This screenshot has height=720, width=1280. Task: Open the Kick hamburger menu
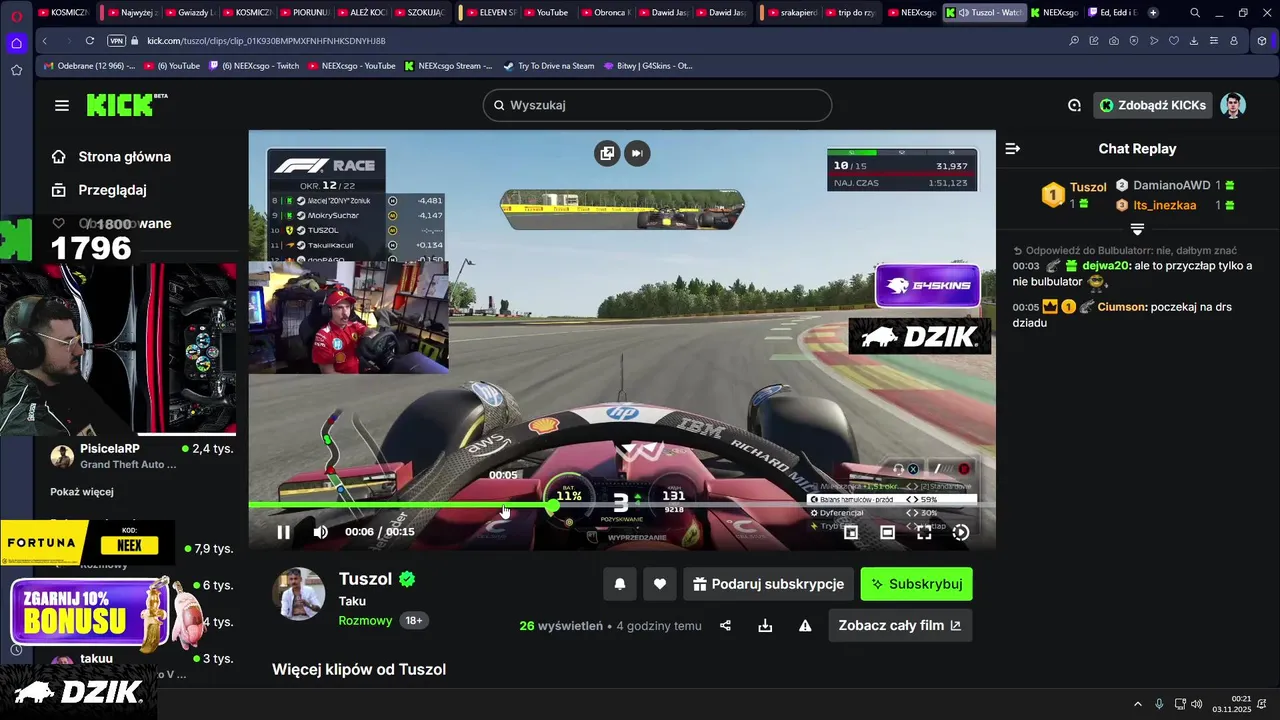point(62,105)
